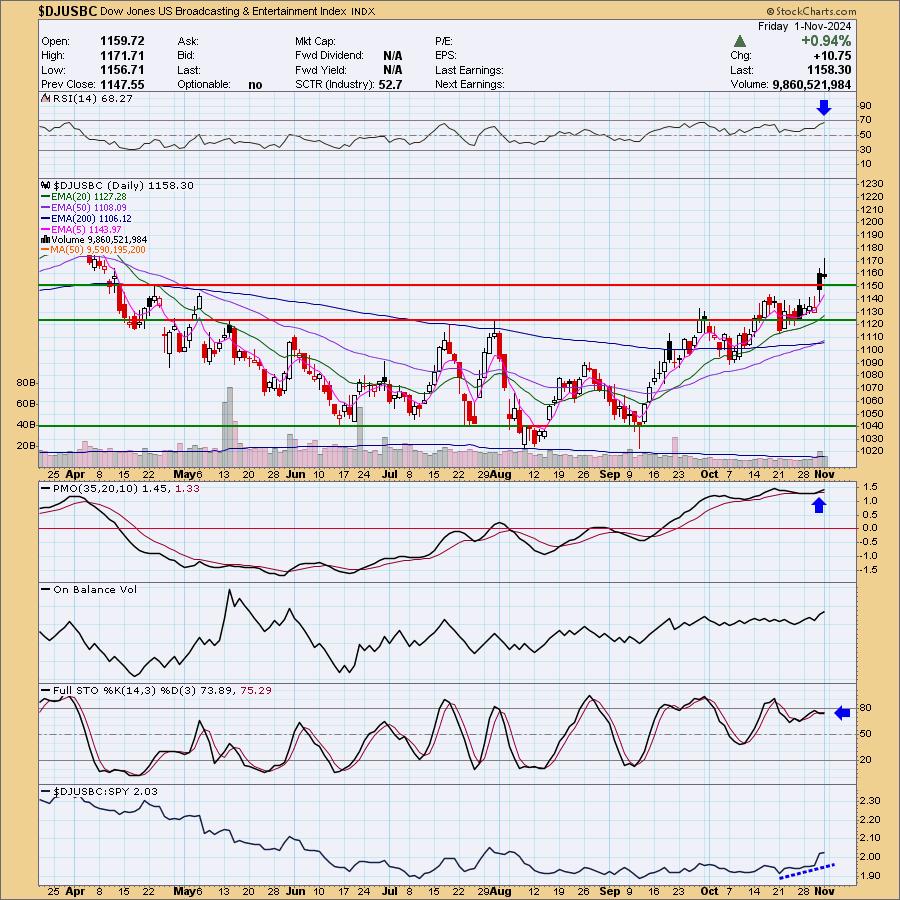This screenshot has width=900, height=900.
Task: Click the RSI(14) 68.27 label
Action: [92, 99]
